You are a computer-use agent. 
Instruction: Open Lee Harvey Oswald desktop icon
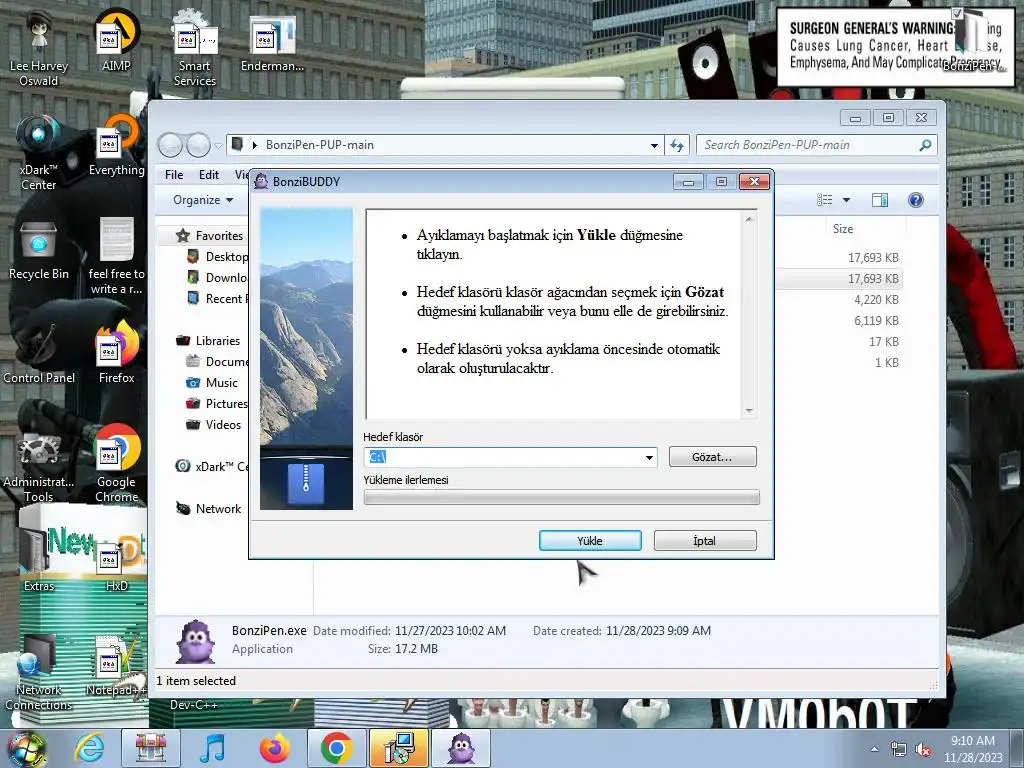(x=39, y=47)
